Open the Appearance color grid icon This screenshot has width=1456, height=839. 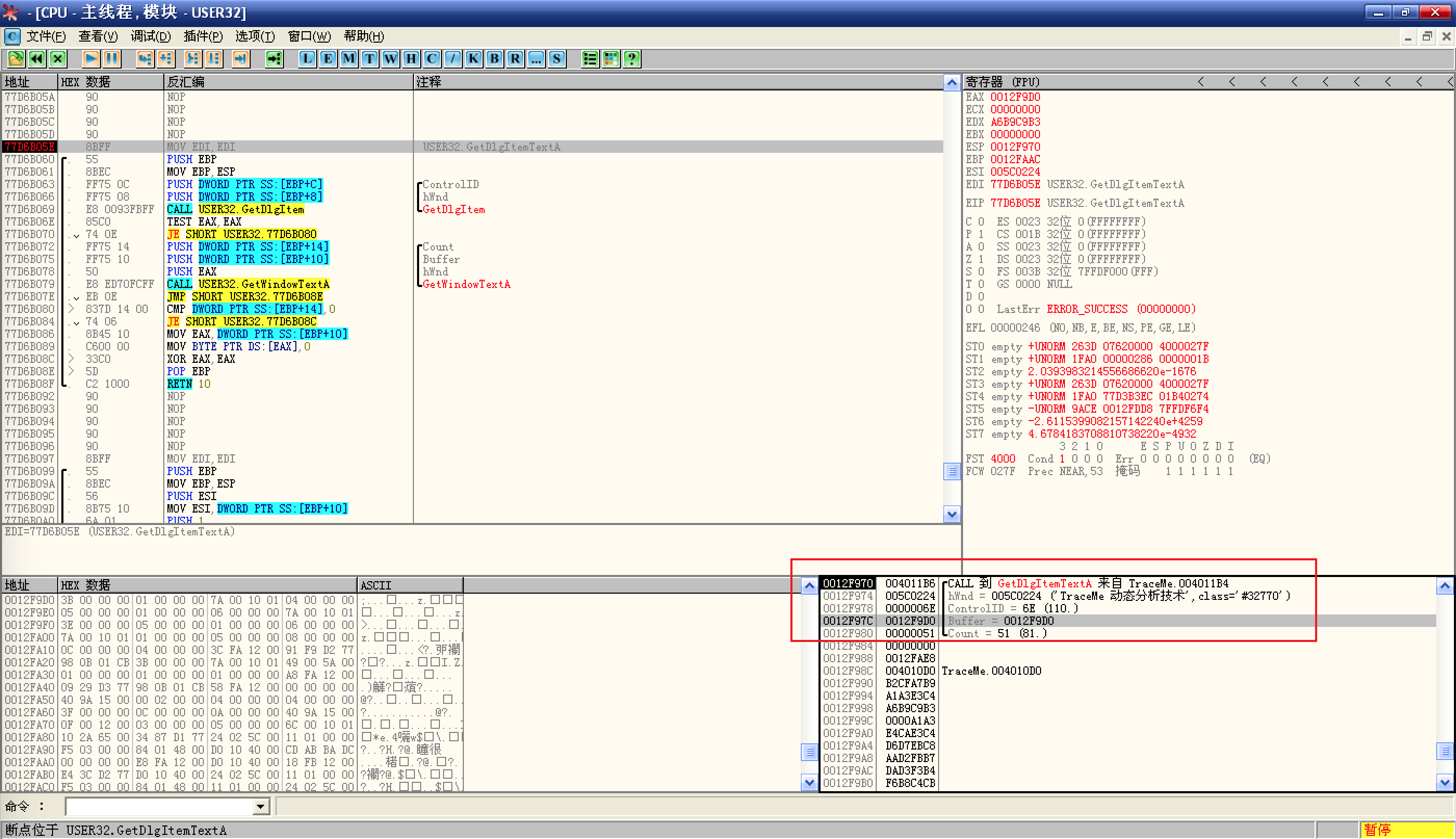[611, 59]
